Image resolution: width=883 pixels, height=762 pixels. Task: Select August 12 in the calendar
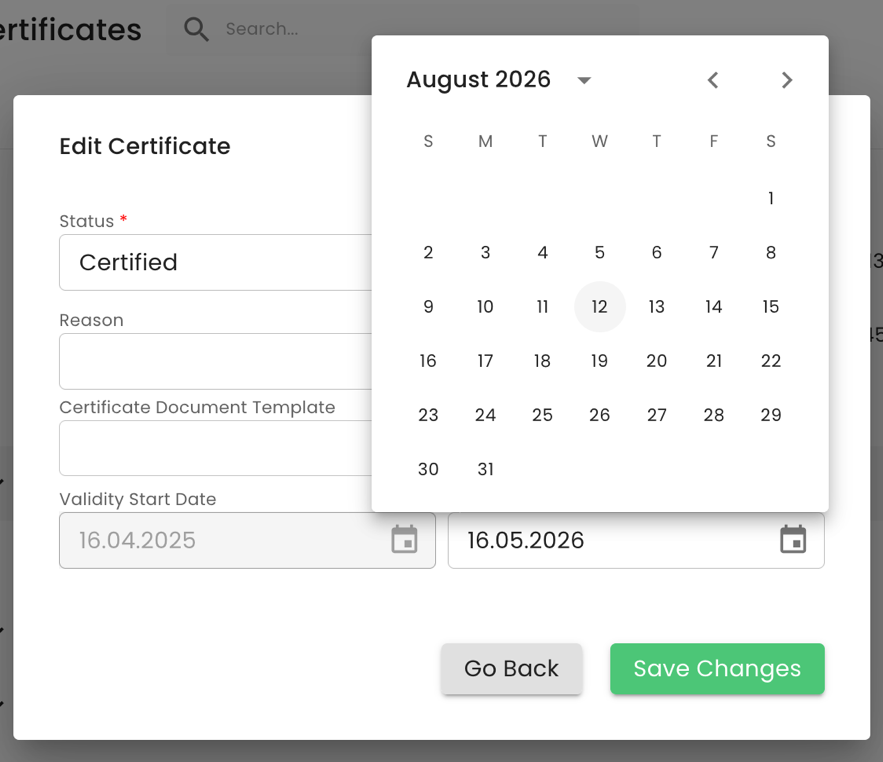(x=600, y=307)
